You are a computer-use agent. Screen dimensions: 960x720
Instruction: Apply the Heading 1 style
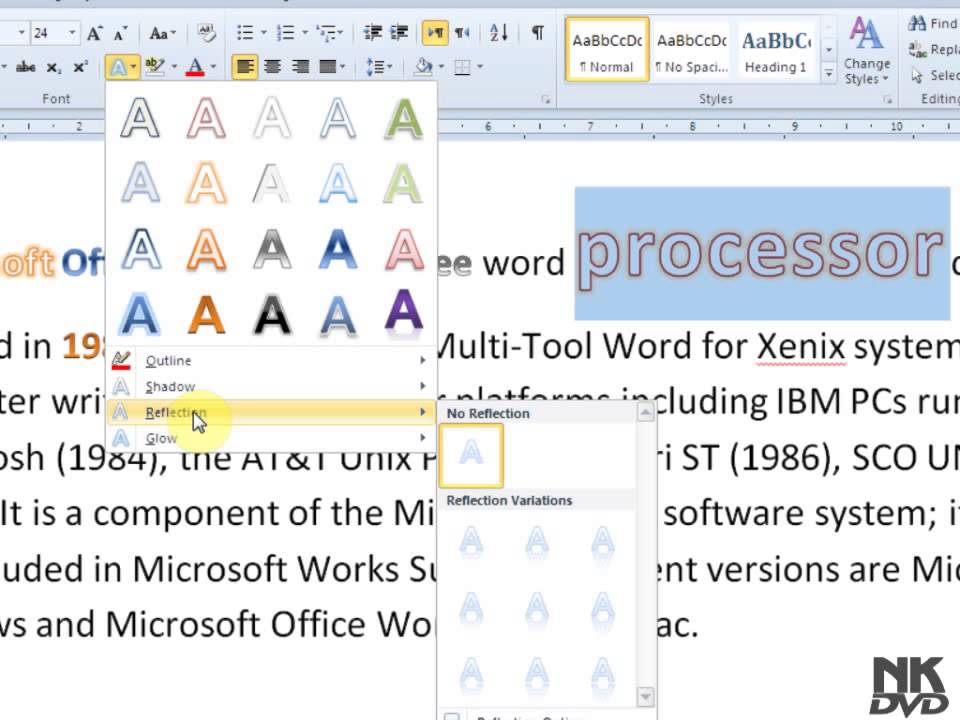(x=775, y=50)
